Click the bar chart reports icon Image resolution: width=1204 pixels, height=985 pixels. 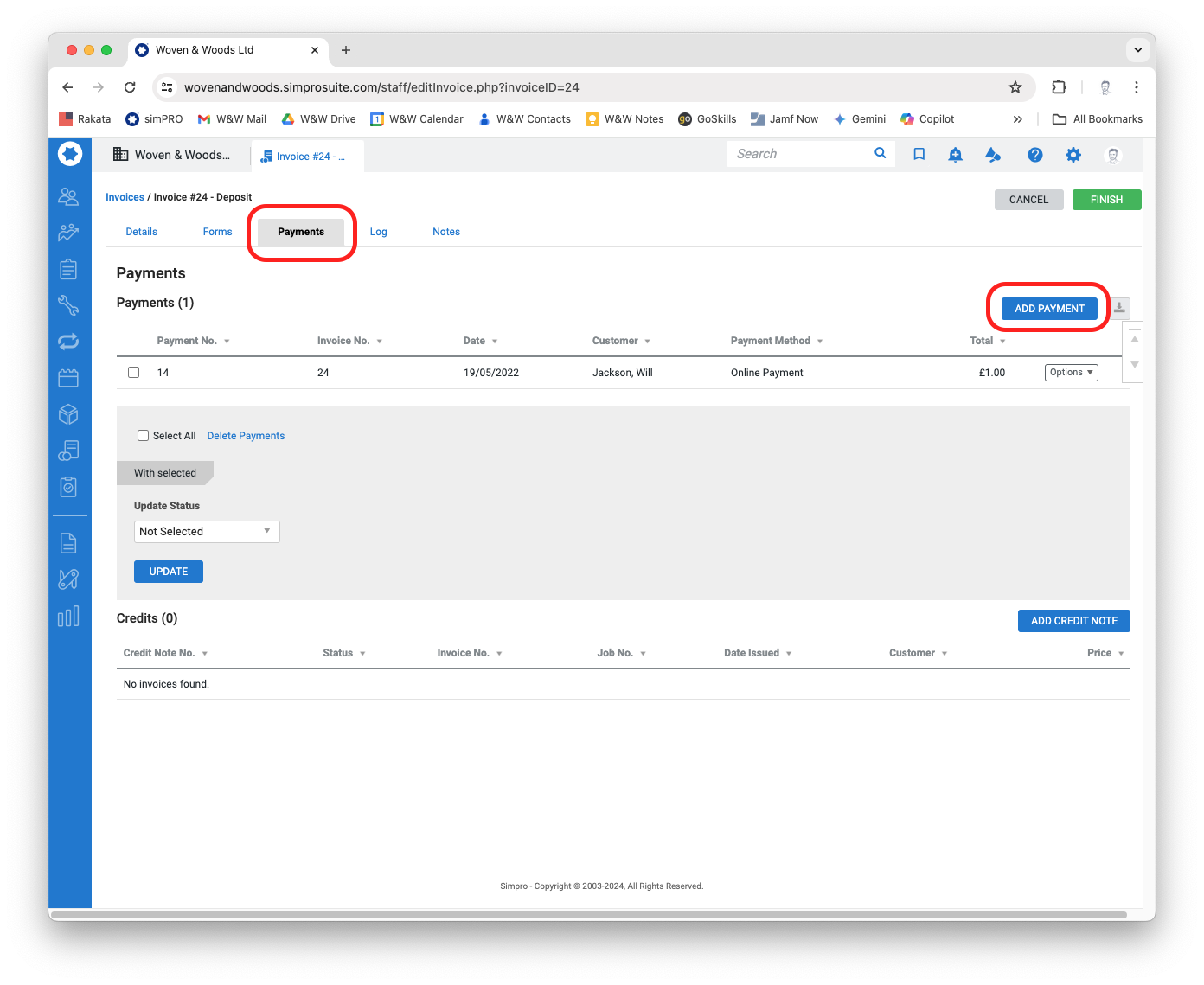click(68, 616)
